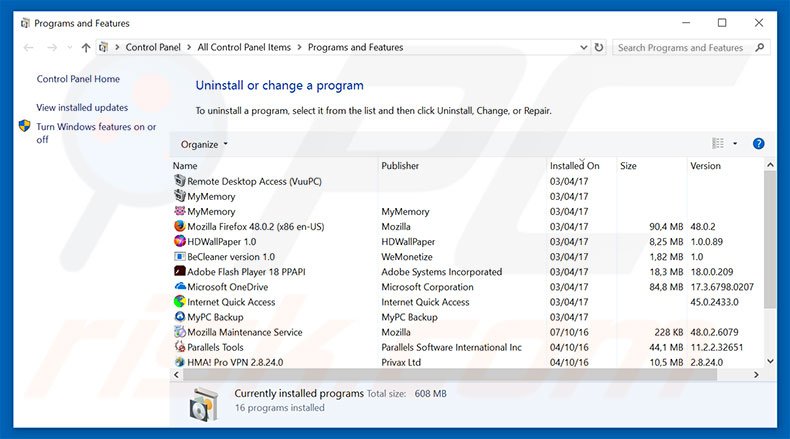Click the Remote Desktop Access (VuuPC) program icon
Viewport: 790px width, 439px height.
180,180
